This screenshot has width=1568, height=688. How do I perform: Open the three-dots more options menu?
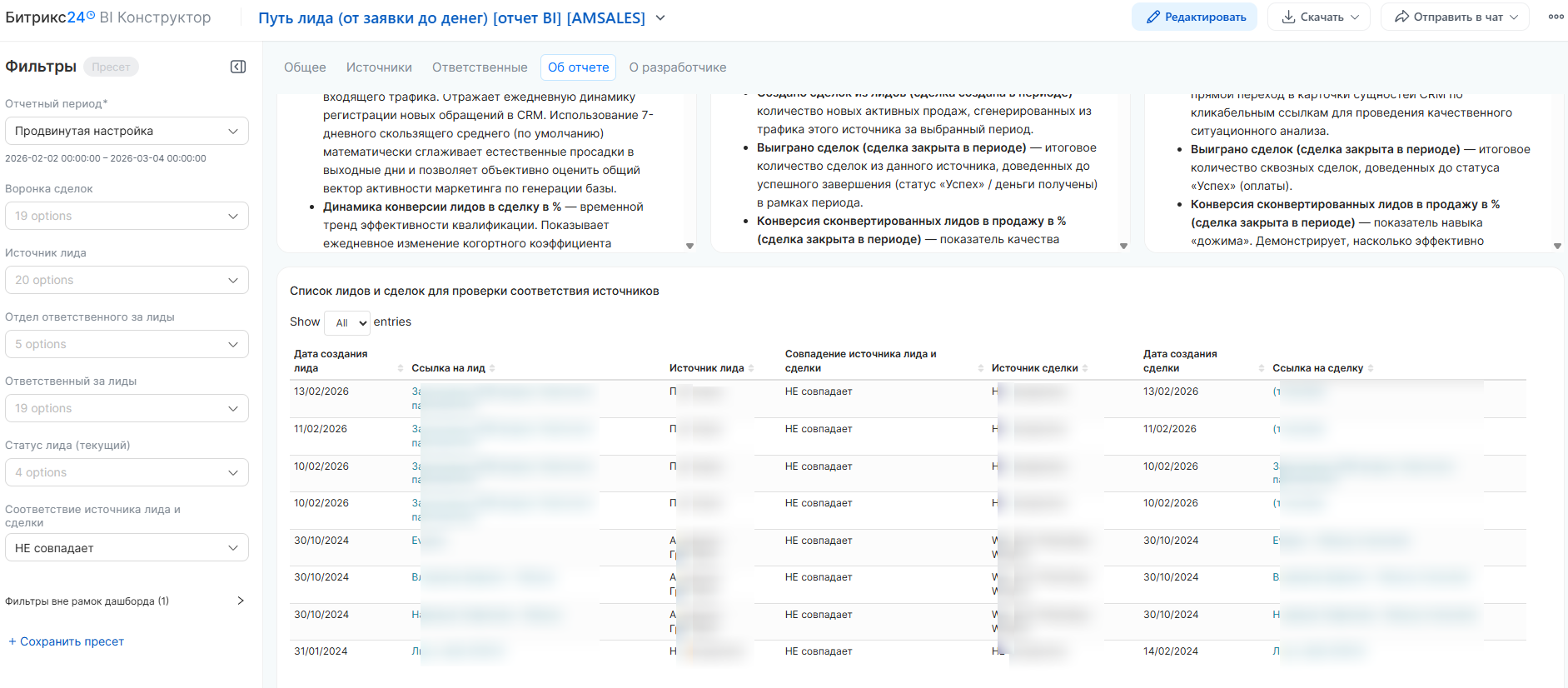pyautogui.click(x=1556, y=17)
